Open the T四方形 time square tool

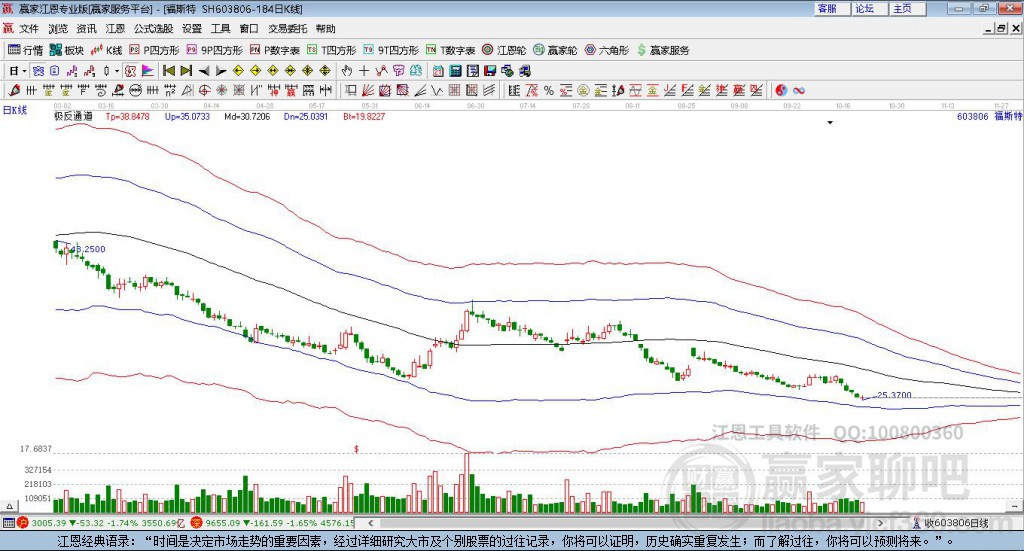coord(332,50)
